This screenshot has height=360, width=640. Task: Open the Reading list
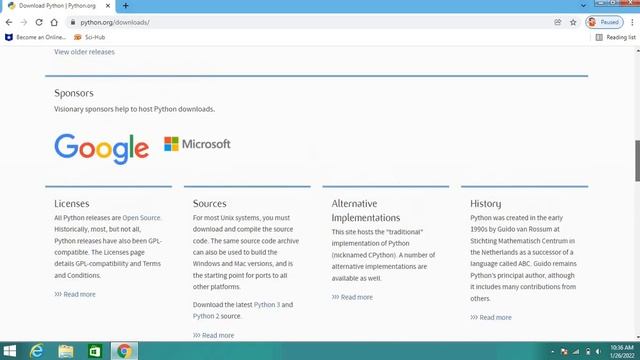tap(616, 37)
